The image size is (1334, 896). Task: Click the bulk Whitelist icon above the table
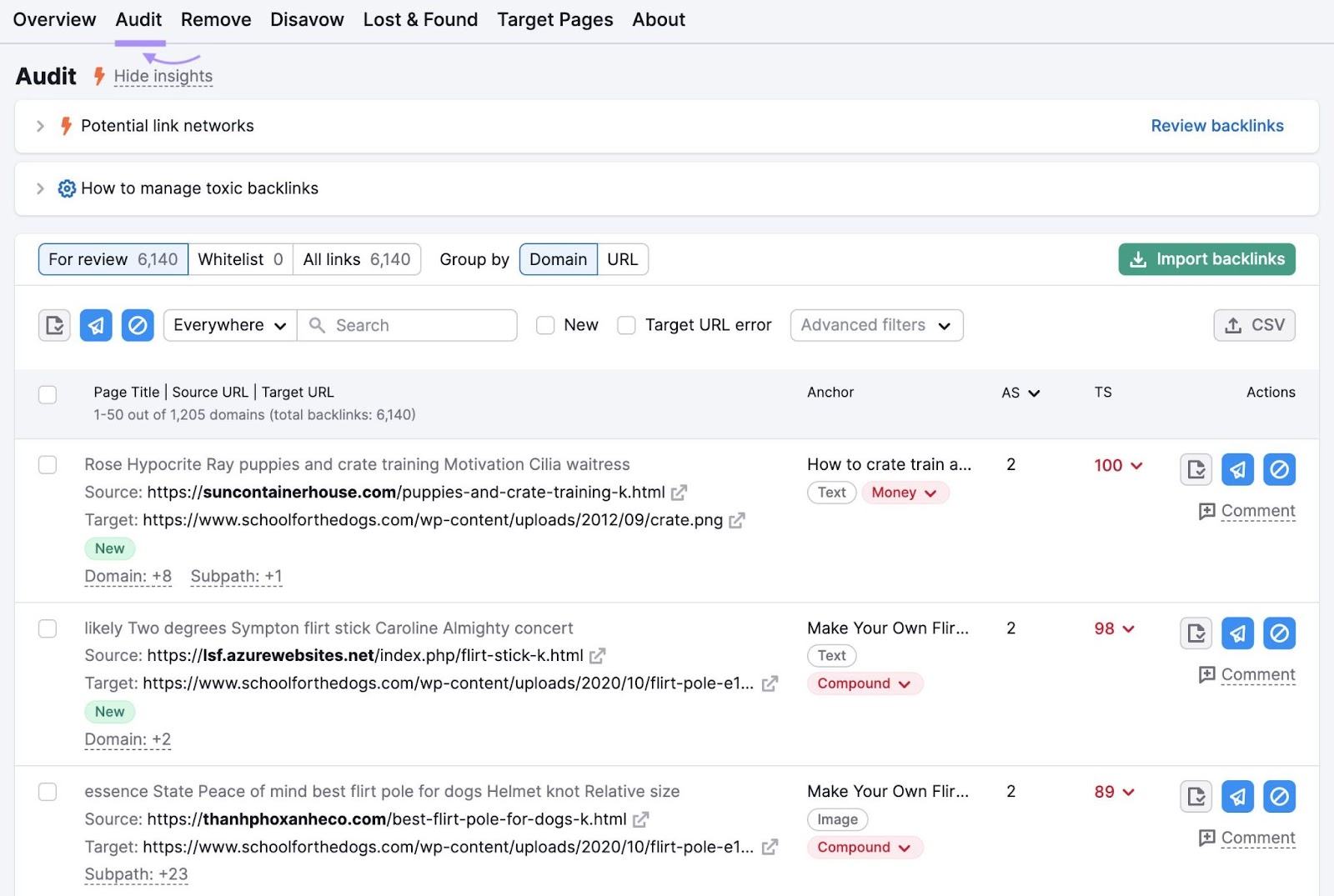click(x=54, y=325)
